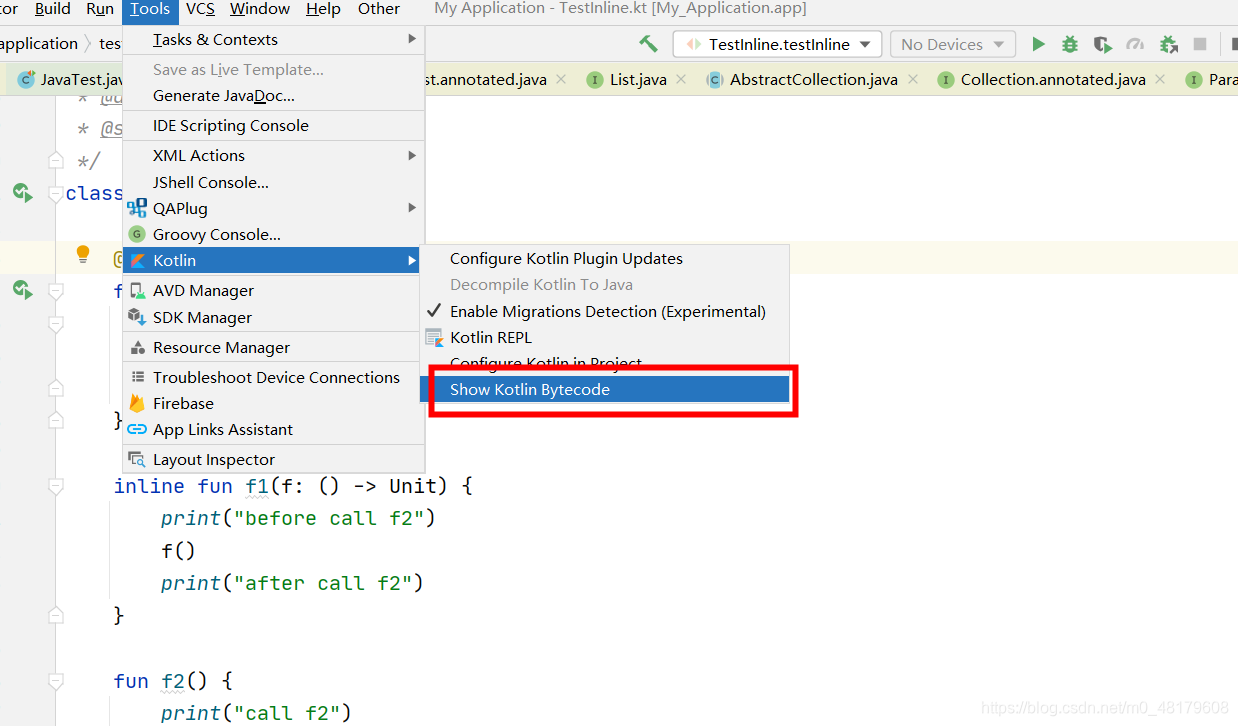Open the Run menu

100,9
